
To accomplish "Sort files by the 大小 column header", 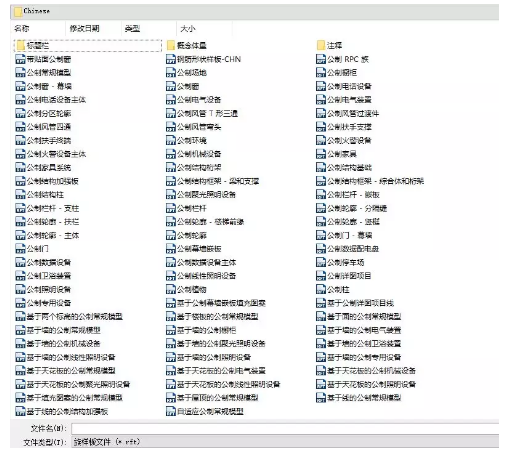I will (188, 29).
